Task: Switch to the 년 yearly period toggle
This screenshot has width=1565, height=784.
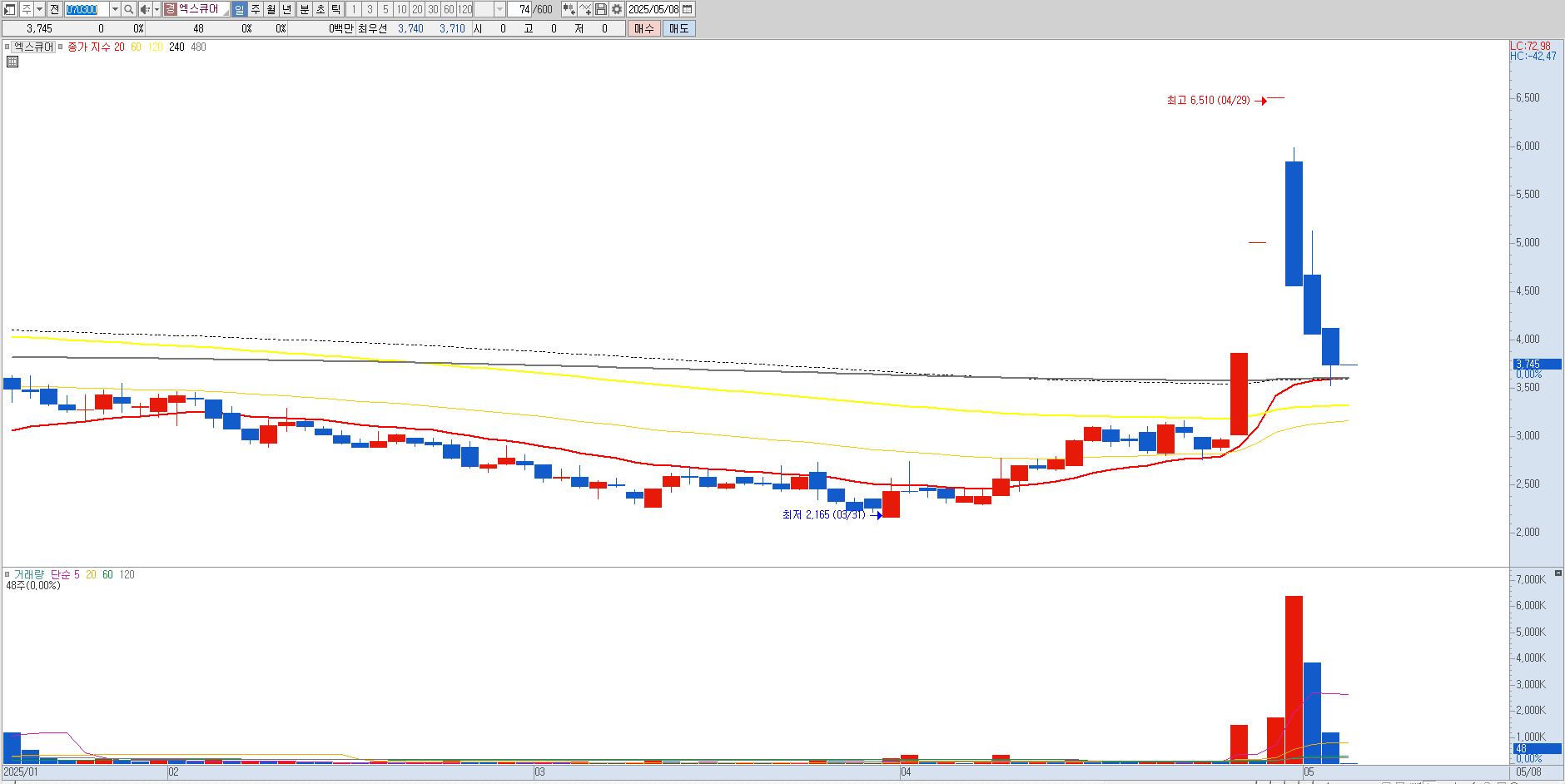Action: [287, 9]
